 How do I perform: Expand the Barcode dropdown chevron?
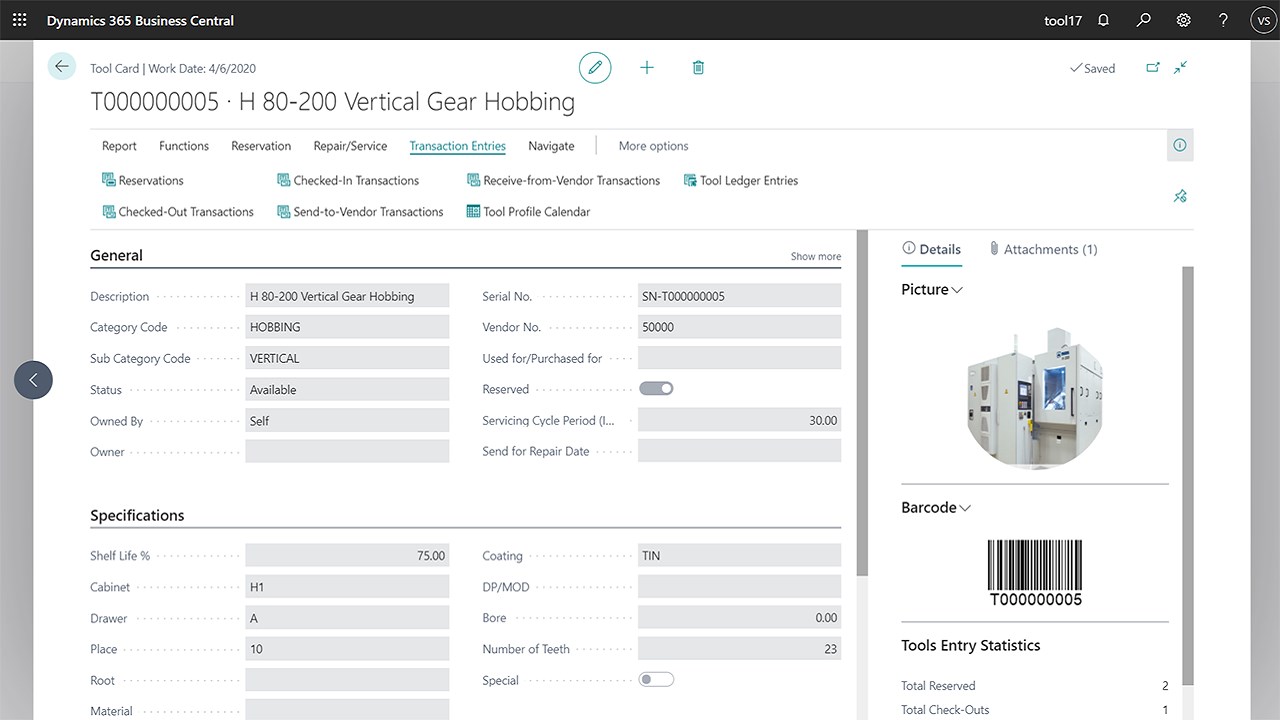pyautogui.click(x=965, y=508)
